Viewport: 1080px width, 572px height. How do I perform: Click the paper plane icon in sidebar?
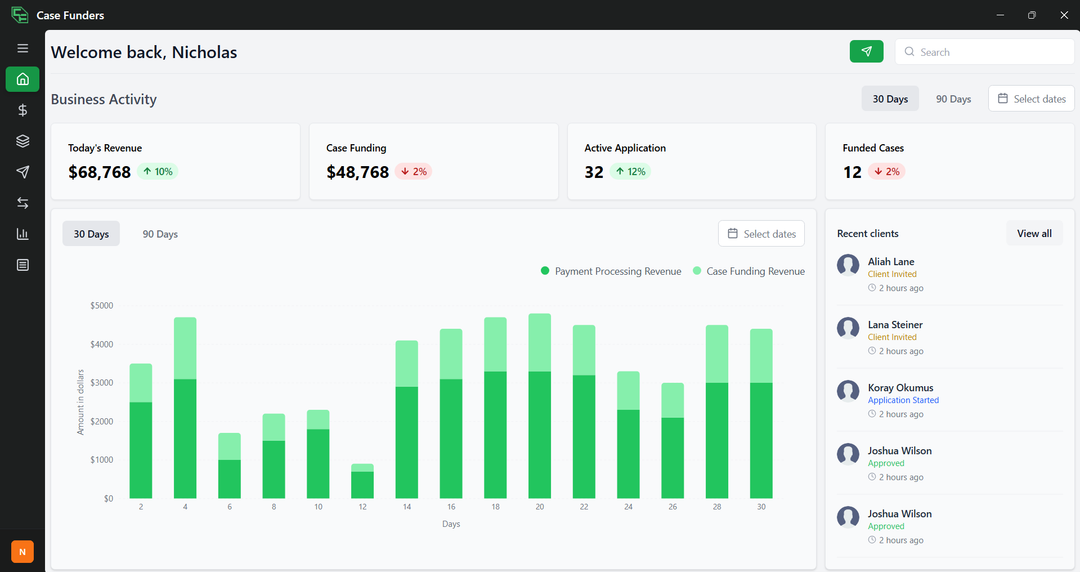[x=22, y=172]
